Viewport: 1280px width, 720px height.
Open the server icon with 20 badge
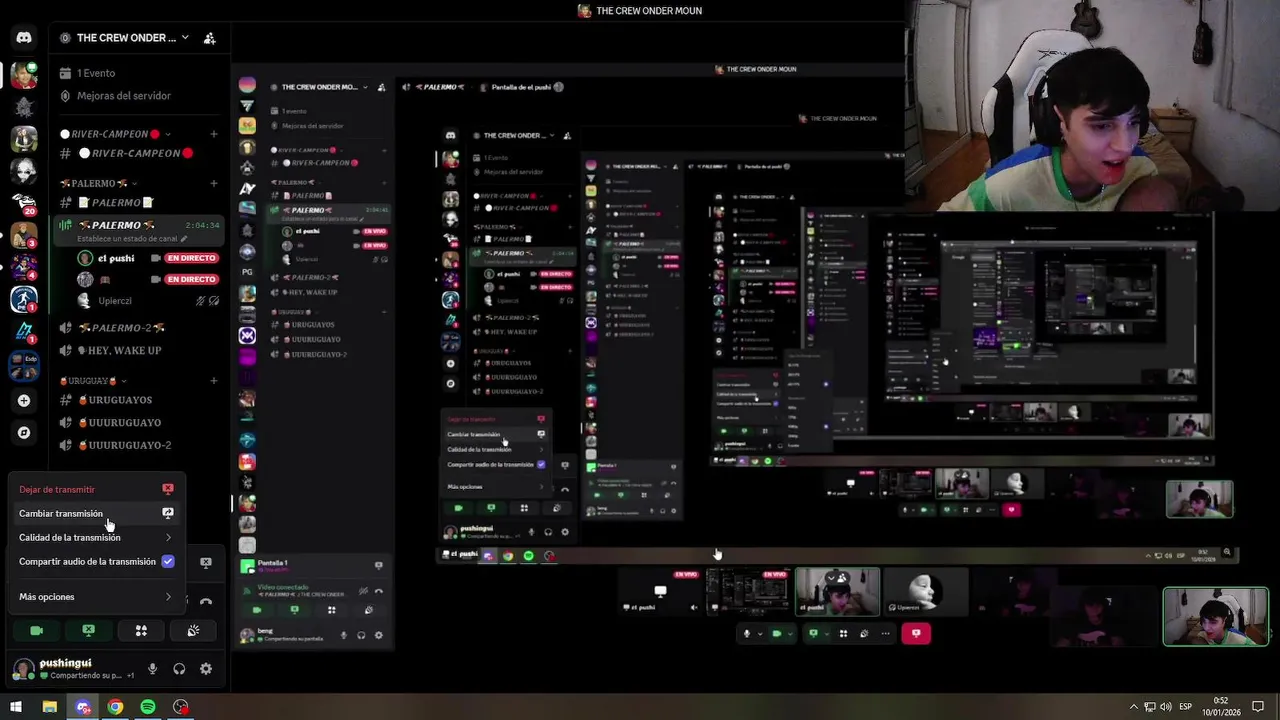click(24, 203)
